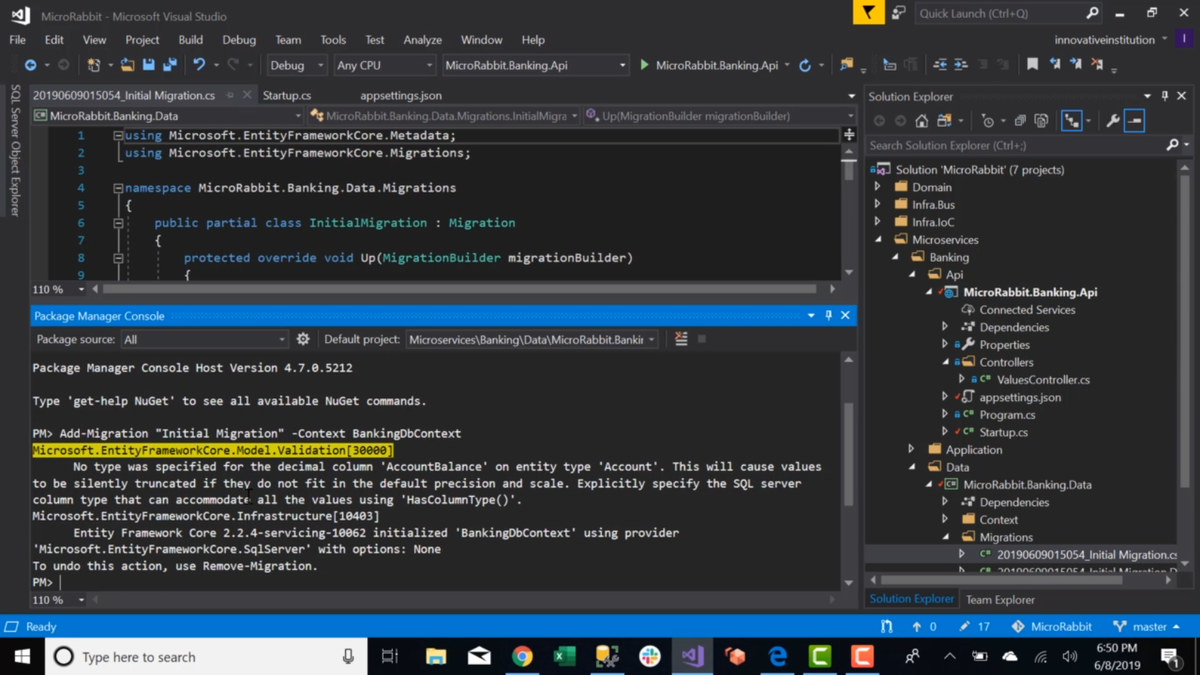Expand the Application folder in Solution Explorer
This screenshot has height=675, width=1200.
[912, 450]
